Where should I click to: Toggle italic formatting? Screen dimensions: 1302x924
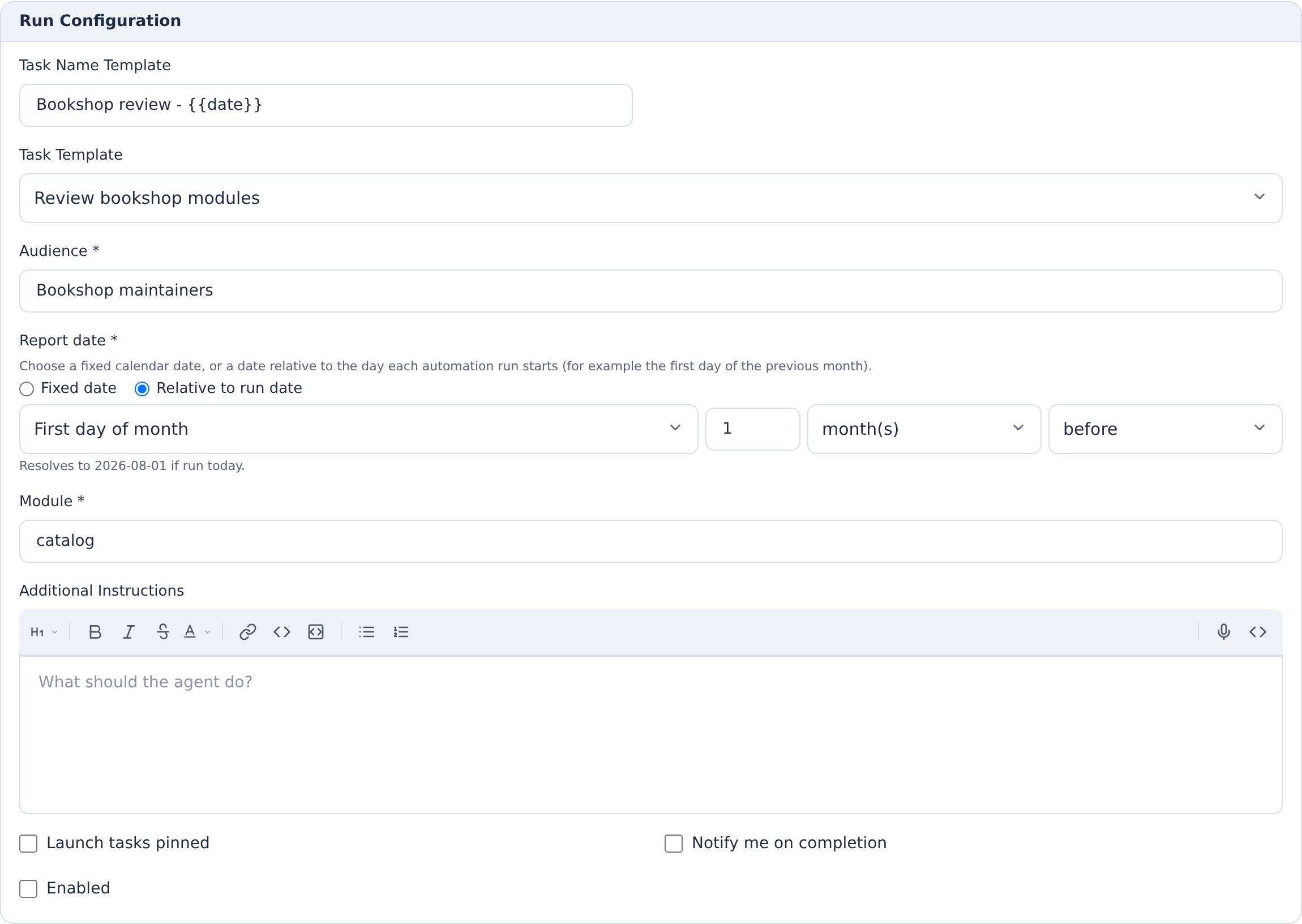click(x=129, y=632)
